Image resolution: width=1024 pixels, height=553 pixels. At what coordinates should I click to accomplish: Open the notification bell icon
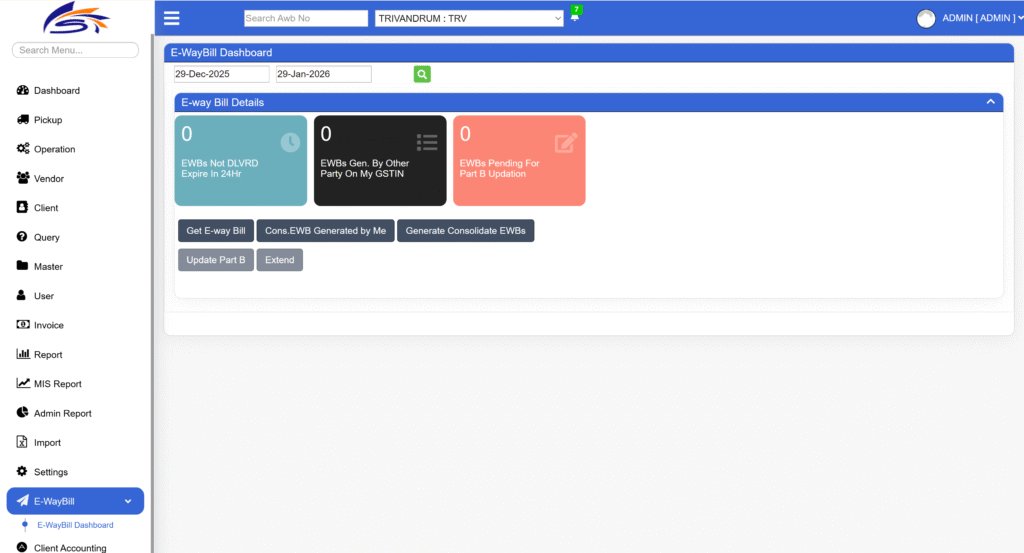[x=575, y=17]
